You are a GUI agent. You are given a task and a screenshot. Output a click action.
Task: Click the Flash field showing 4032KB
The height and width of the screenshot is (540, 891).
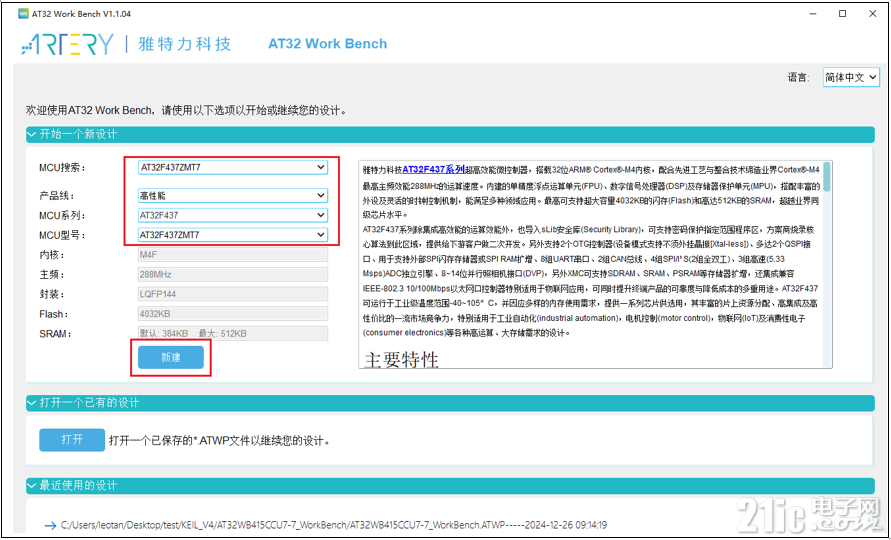[232, 314]
